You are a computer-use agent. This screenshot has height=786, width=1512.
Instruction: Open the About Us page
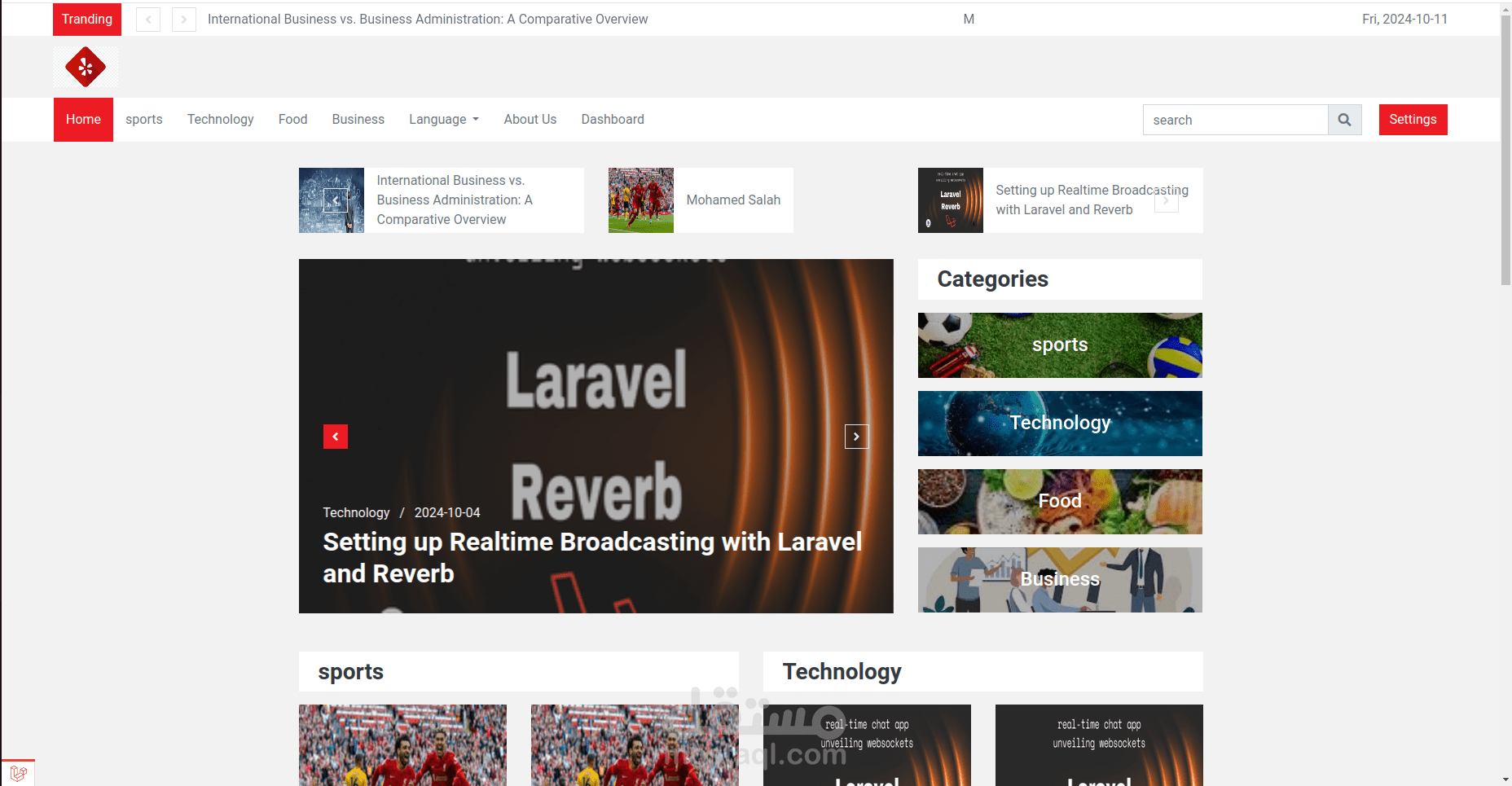(530, 120)
